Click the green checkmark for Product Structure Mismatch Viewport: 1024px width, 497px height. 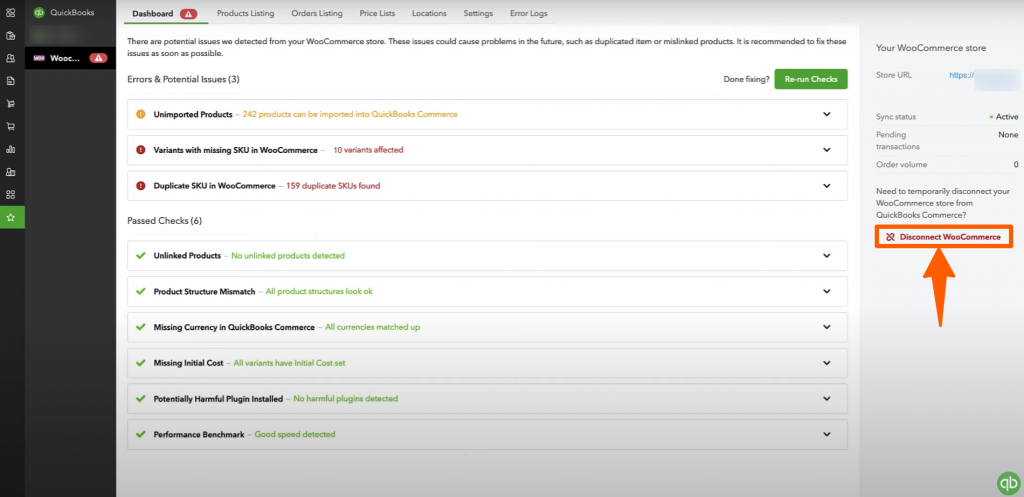(140, 291)
